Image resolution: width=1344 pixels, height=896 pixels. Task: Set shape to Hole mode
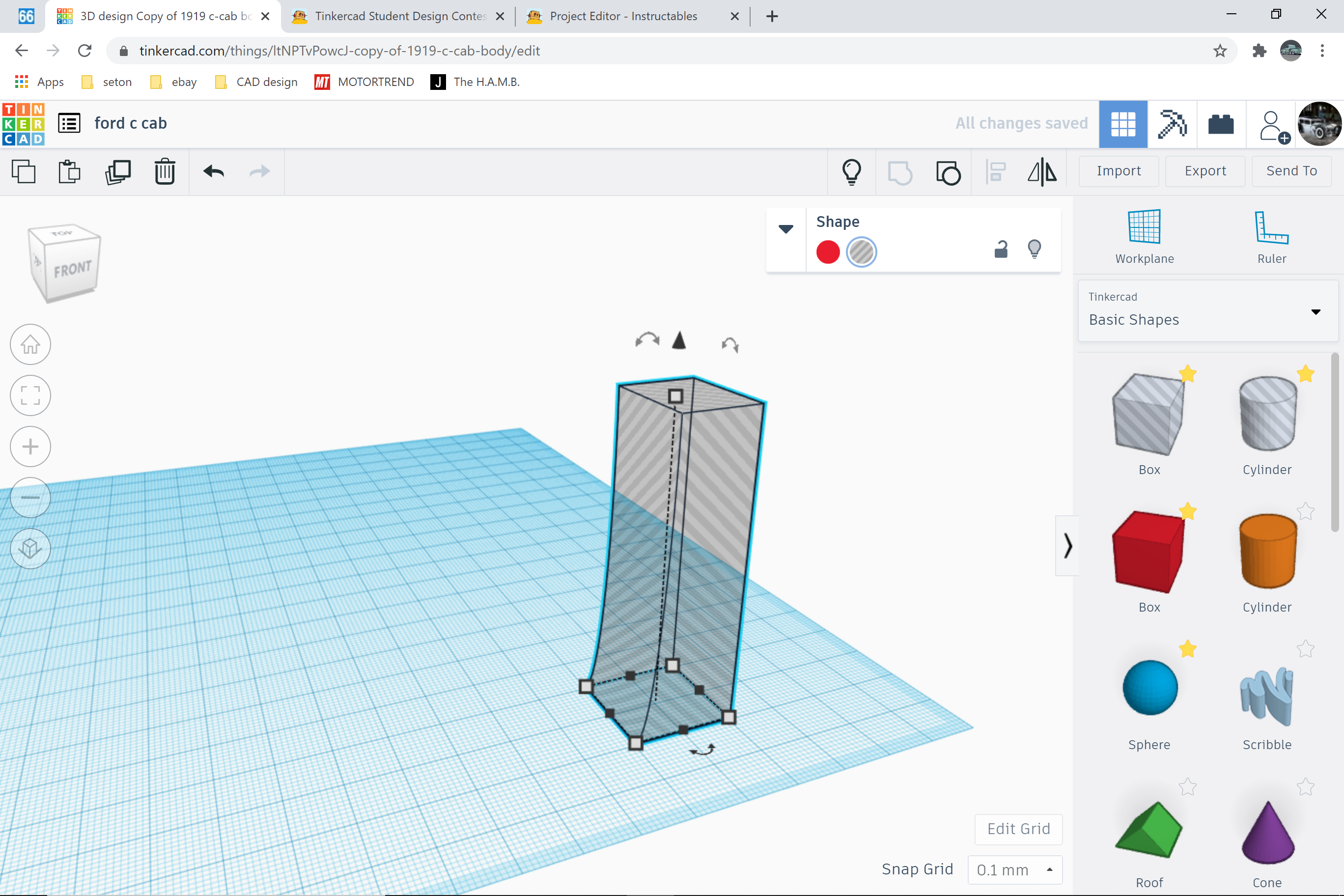[861, 252]
